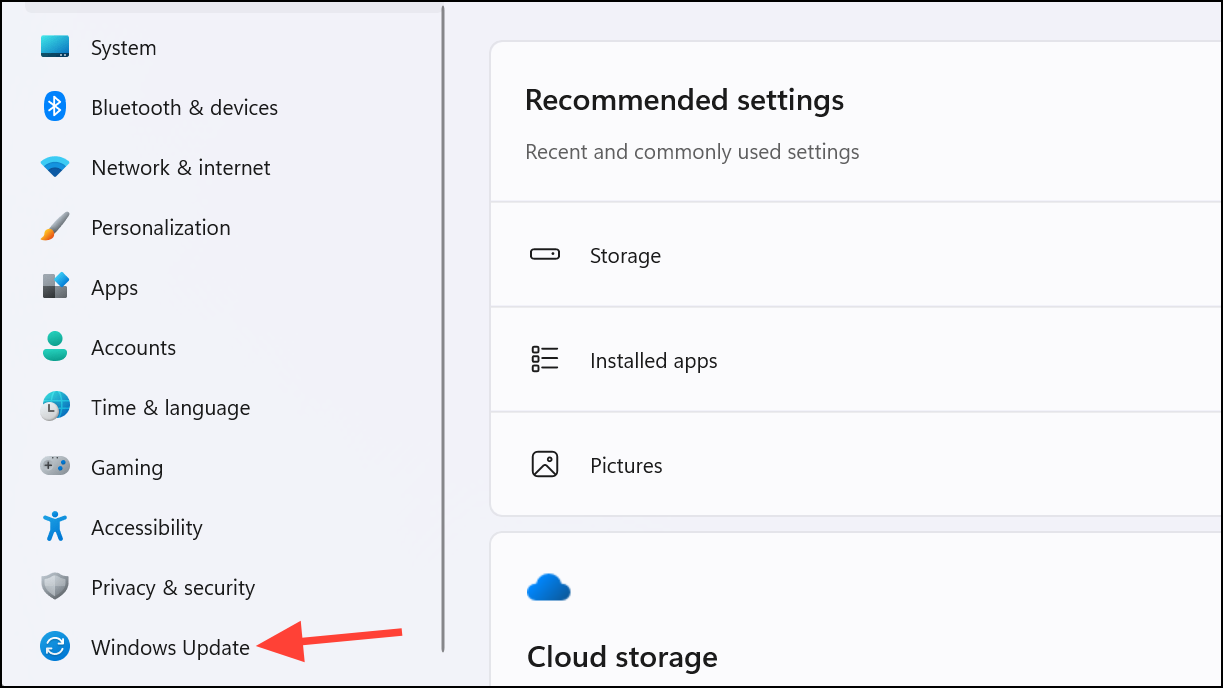Open the Pictures recommended setting
Screen dimensions: 1223x688
pos(626,466)
